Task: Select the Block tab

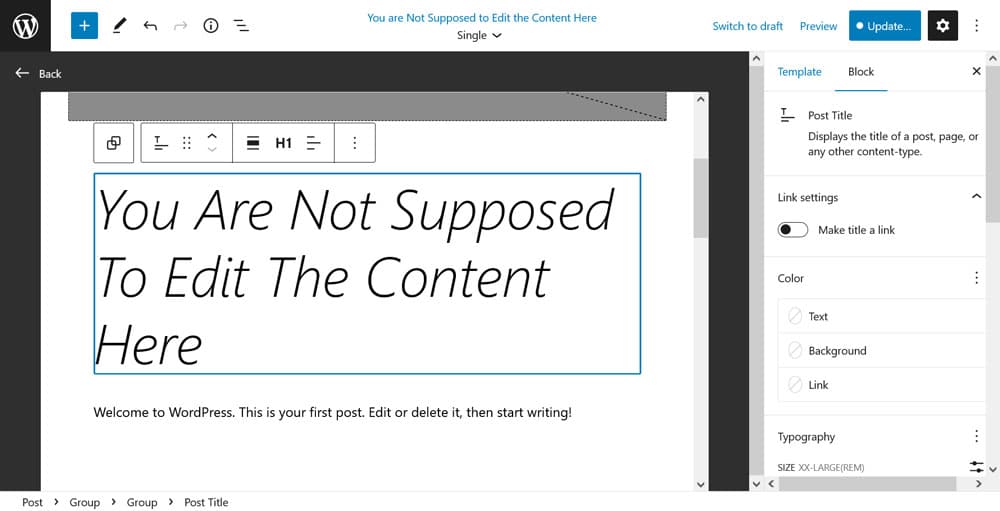Action: pos(860,72)
